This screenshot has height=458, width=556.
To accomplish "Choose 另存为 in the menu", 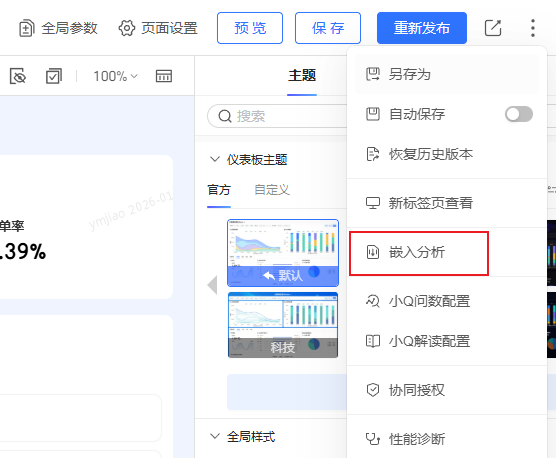I will coord(447,74).
